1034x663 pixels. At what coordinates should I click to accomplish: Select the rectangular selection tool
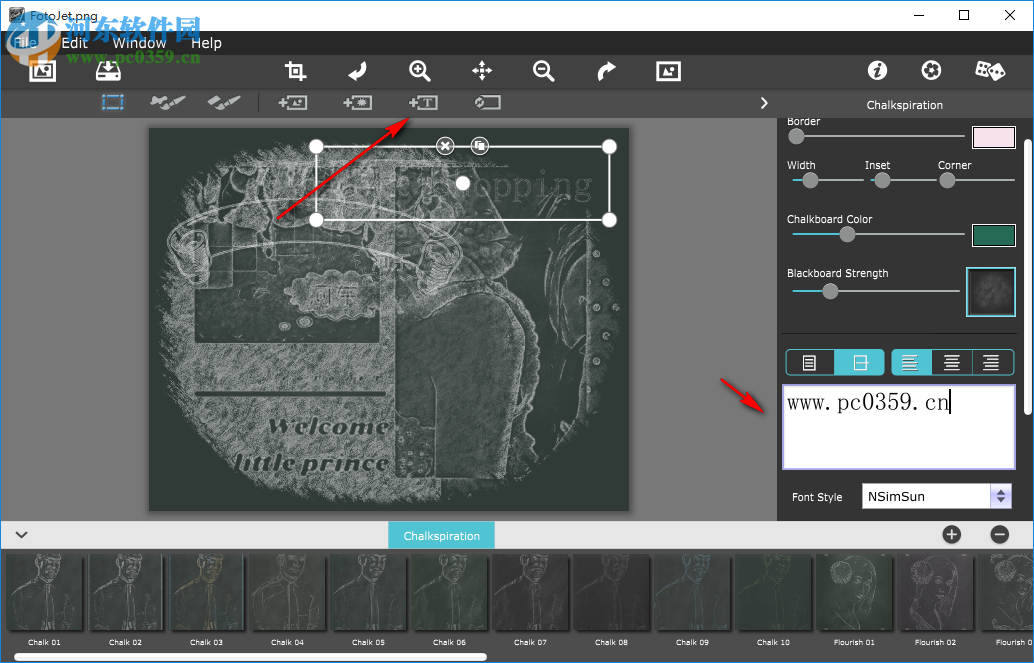pos(113,102)
